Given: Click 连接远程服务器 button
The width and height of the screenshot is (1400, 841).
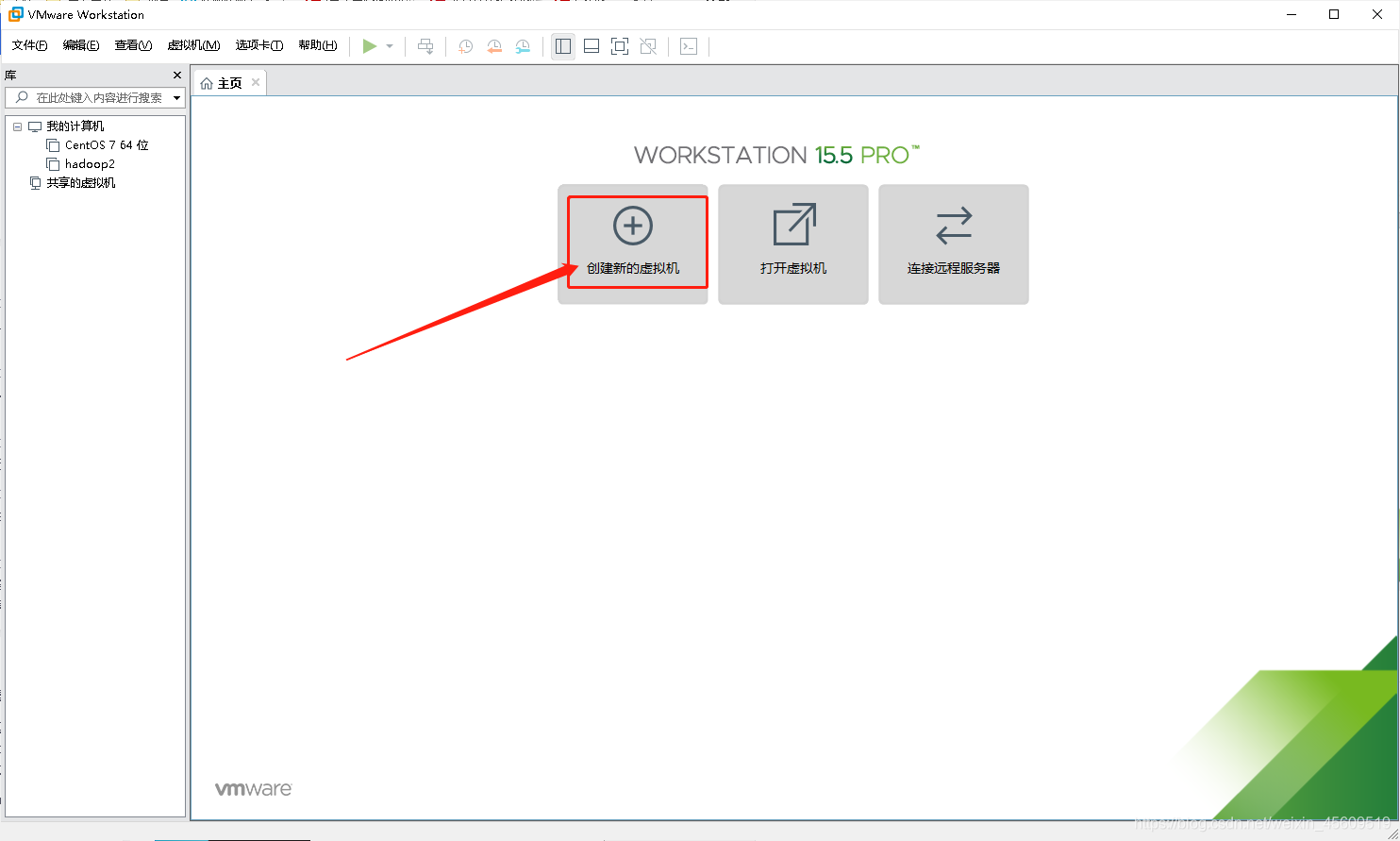Looking at the screenshot, I should tap(954, 244).
